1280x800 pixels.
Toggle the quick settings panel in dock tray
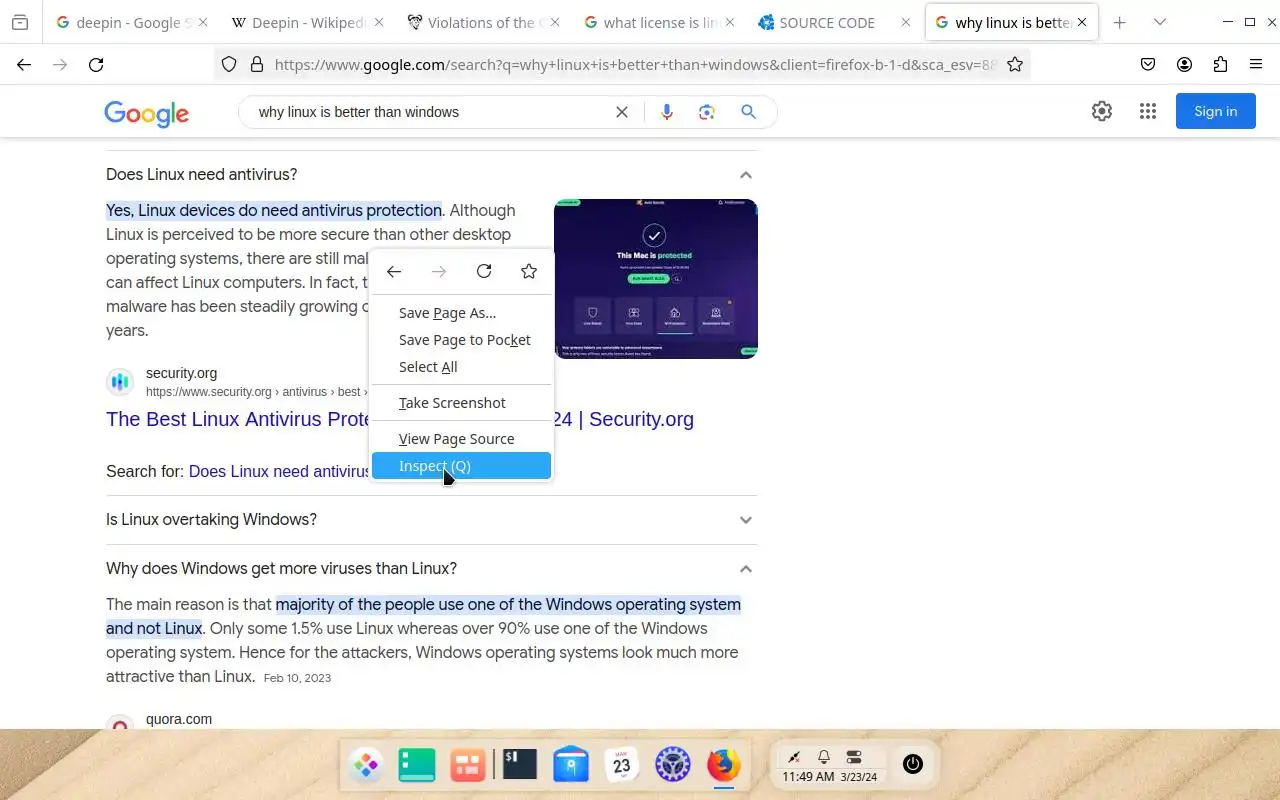coord(854,757)
